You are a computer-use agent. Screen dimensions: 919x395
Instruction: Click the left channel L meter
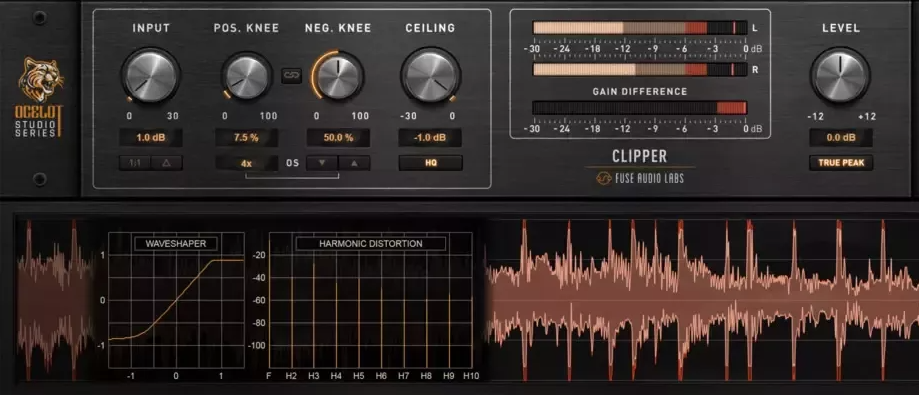639,28
